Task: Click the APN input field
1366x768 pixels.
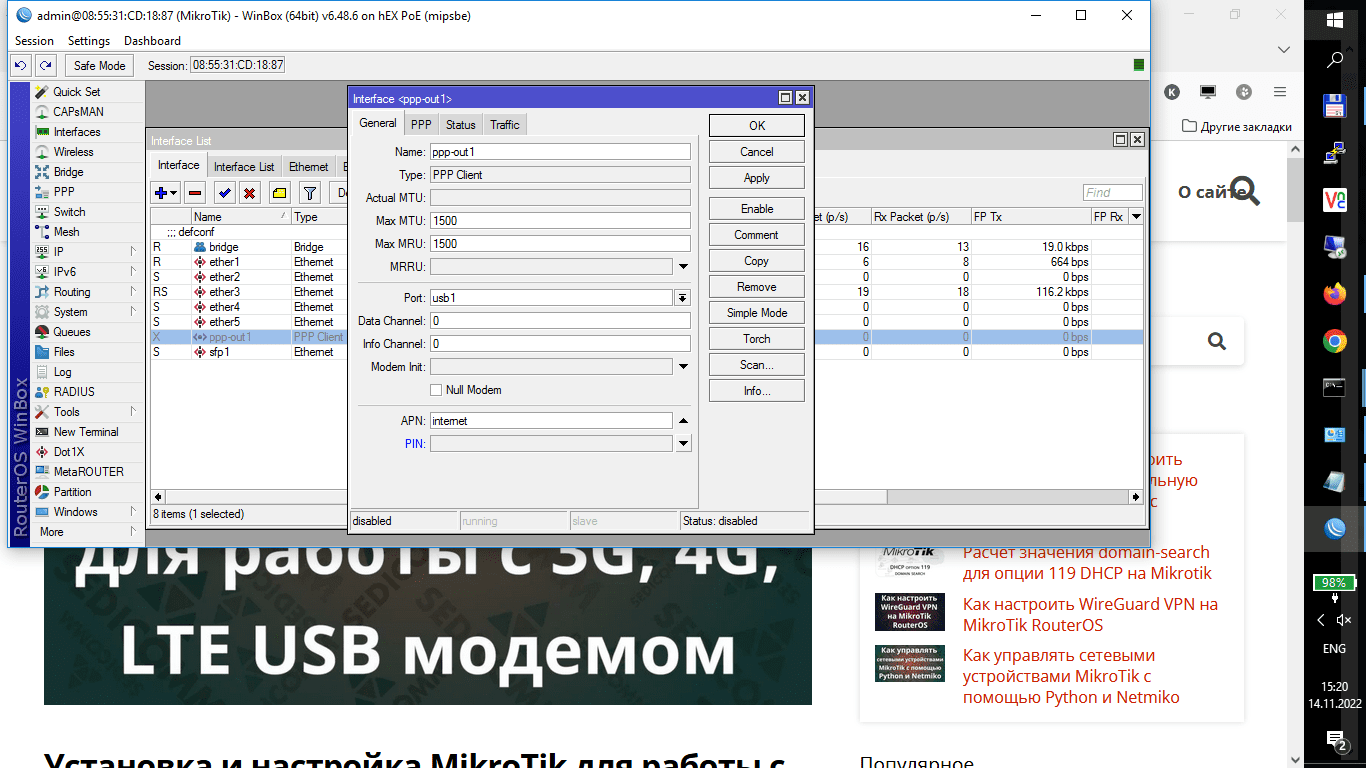Action: (550, 421)
